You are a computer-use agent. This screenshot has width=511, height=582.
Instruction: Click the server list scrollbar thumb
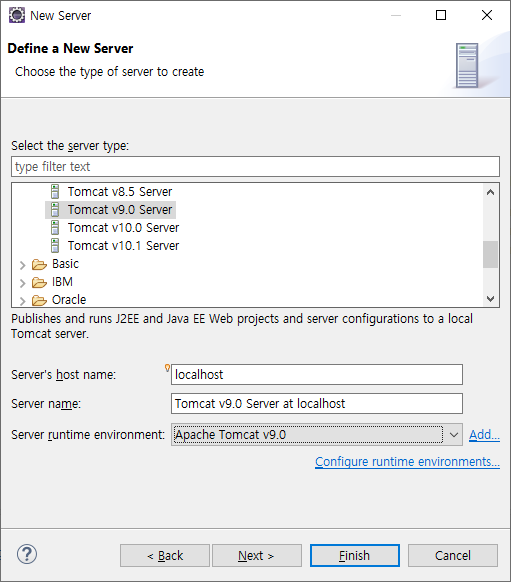click(x=491, y=255)
